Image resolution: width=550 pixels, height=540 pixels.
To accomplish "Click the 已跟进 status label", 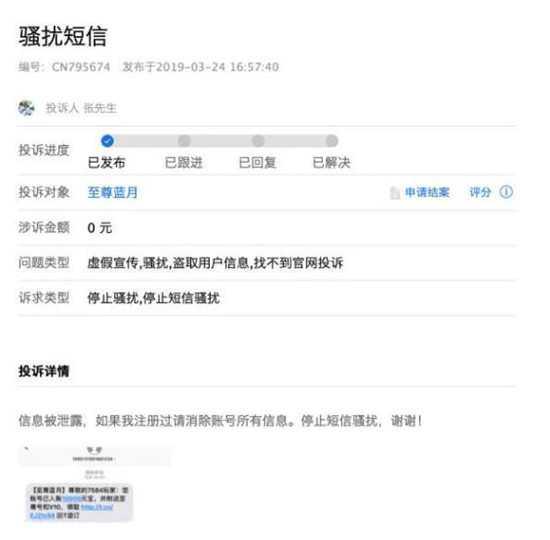I will [x=184, y=163].
